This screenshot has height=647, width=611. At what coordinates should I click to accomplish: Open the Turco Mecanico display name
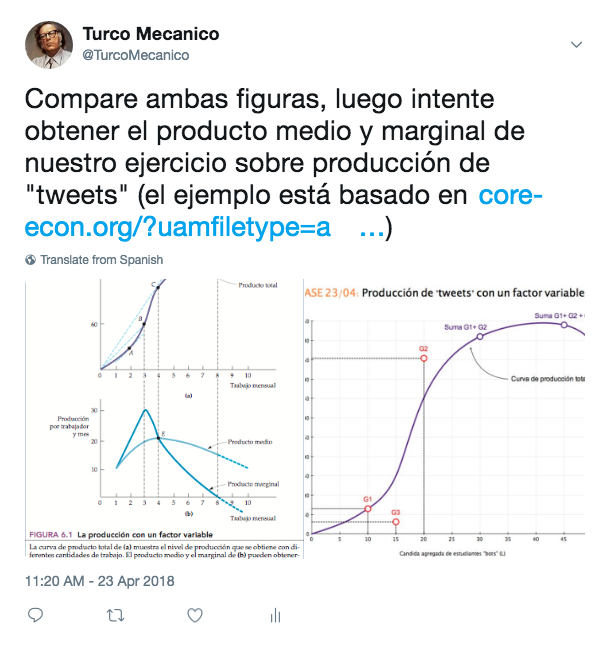tap(150, 34)
